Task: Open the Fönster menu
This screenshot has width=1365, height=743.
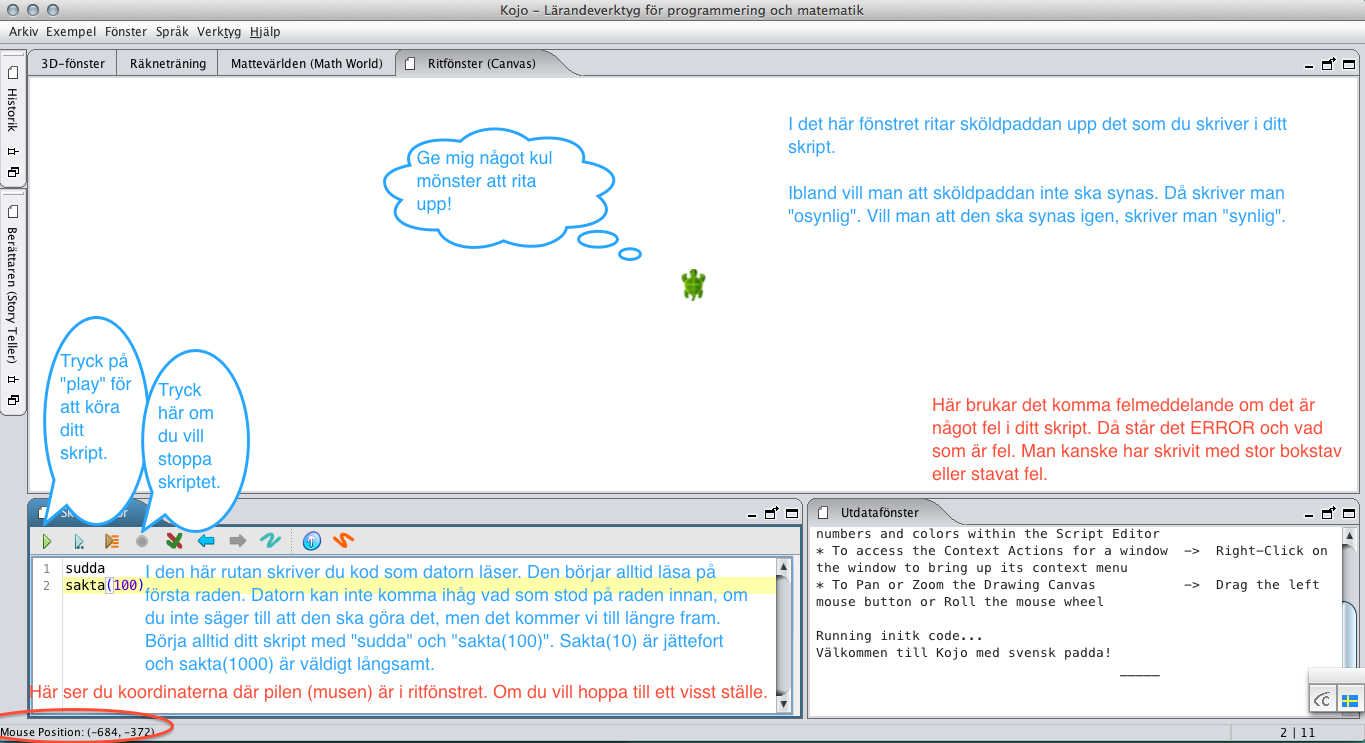Action: [126, 32]
